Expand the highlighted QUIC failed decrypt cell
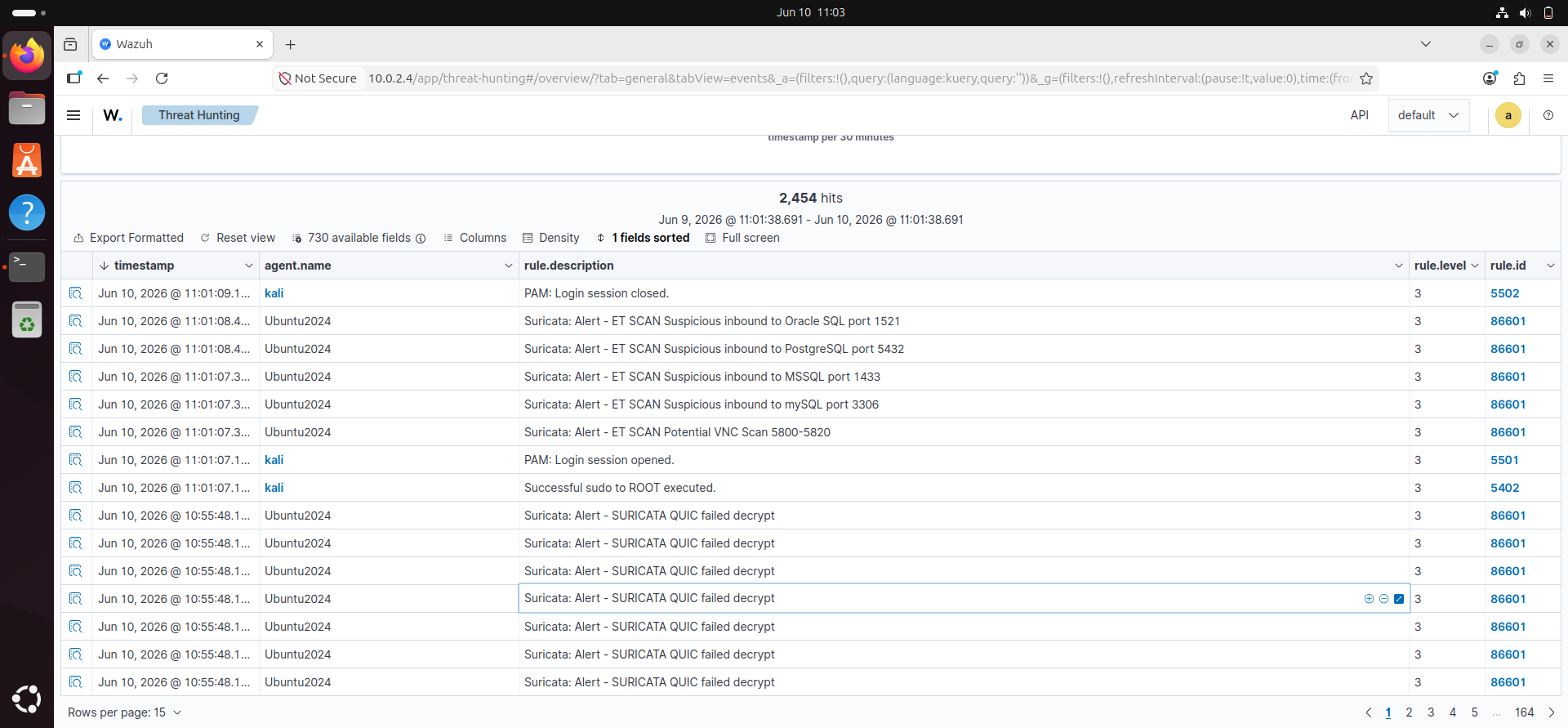 [1399, 599]
